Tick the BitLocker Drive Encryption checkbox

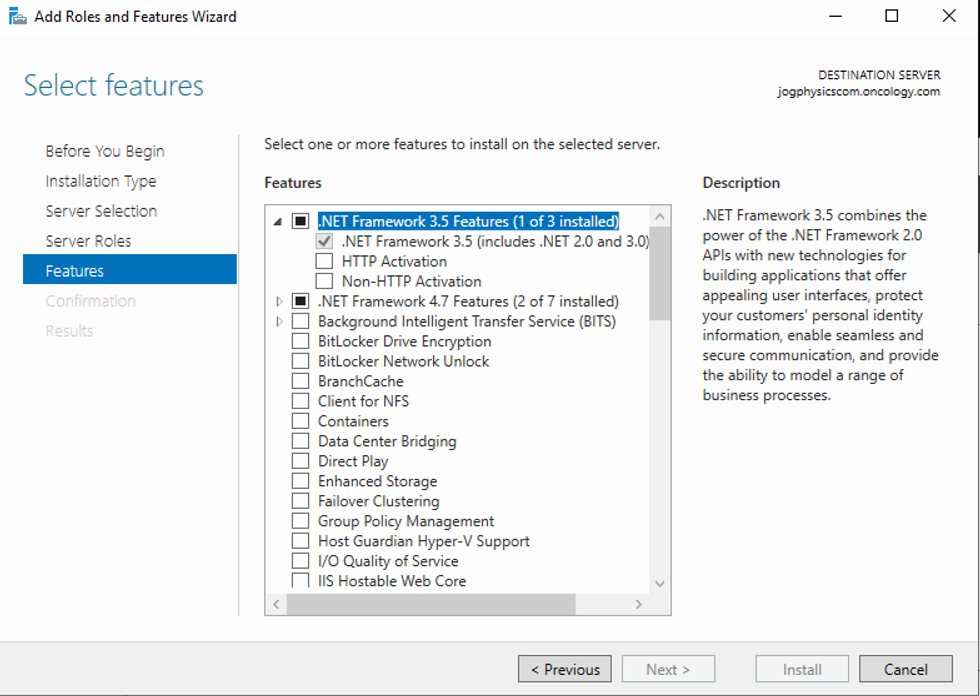click(300, 341)
